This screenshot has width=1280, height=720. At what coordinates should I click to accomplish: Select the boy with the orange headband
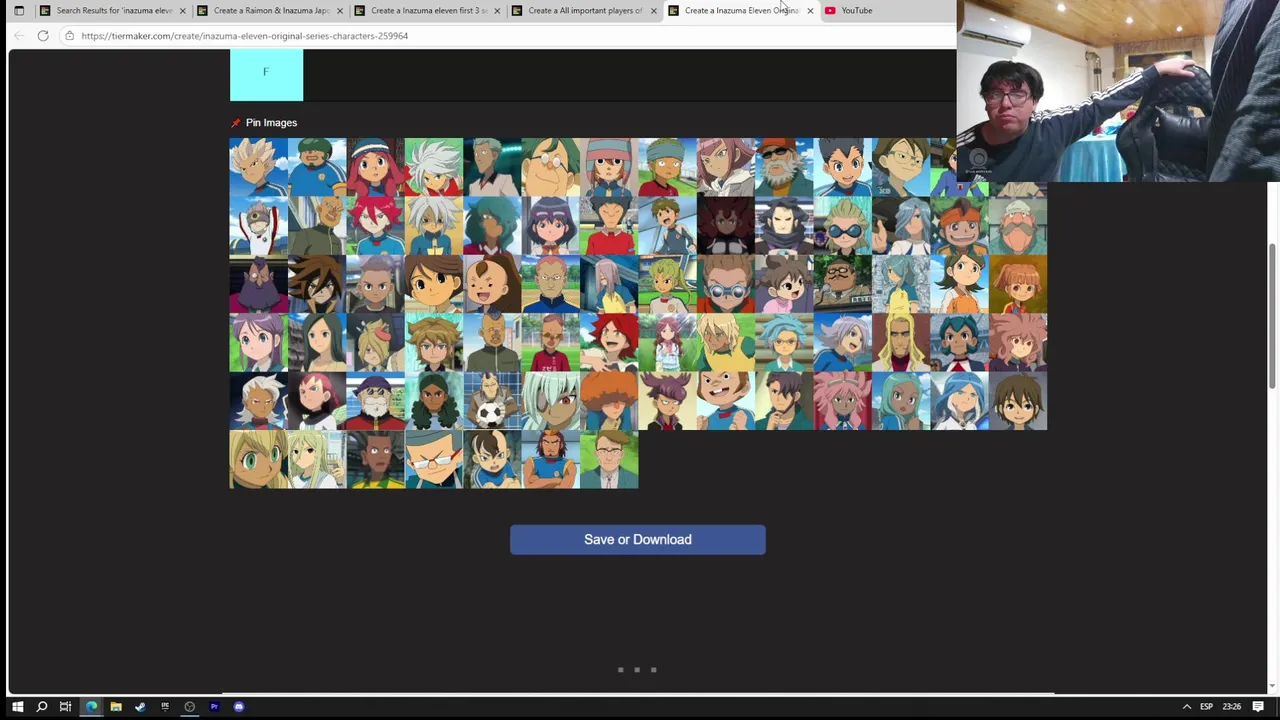(960, 225)
